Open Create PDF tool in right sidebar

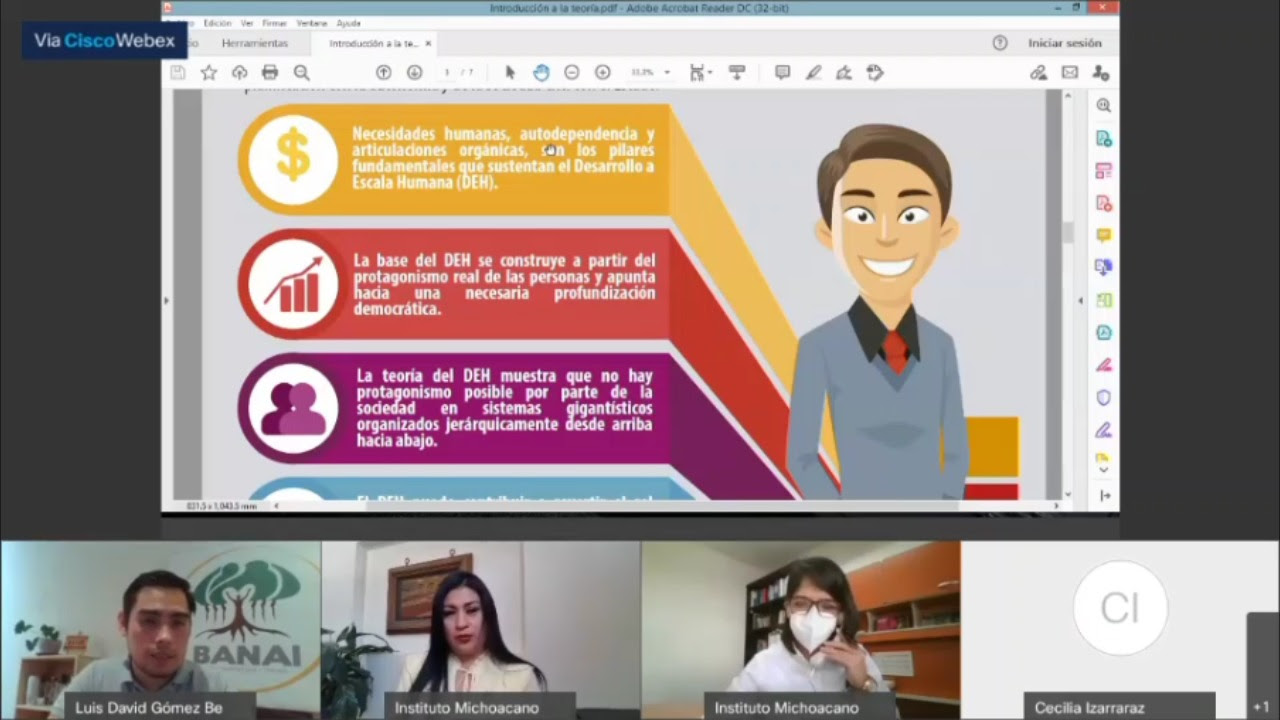click(x=1104, y=203)
